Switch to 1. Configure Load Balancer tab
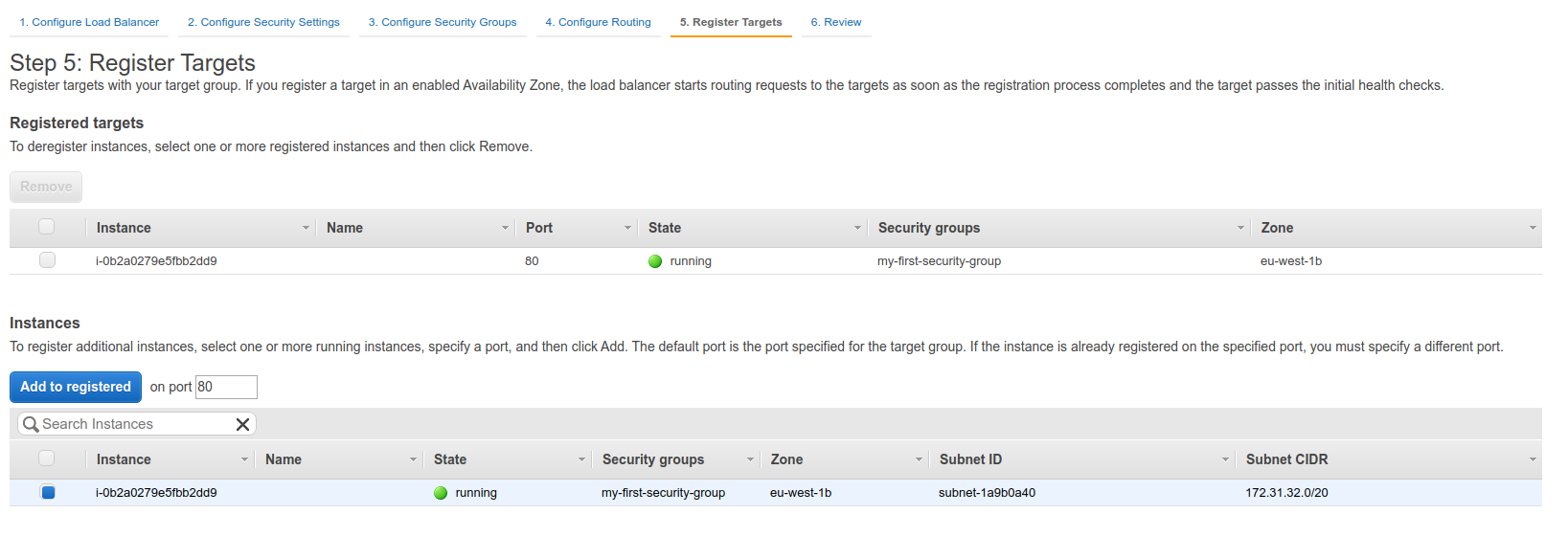The image size is (1568, 537). click(x=89, y=22)
